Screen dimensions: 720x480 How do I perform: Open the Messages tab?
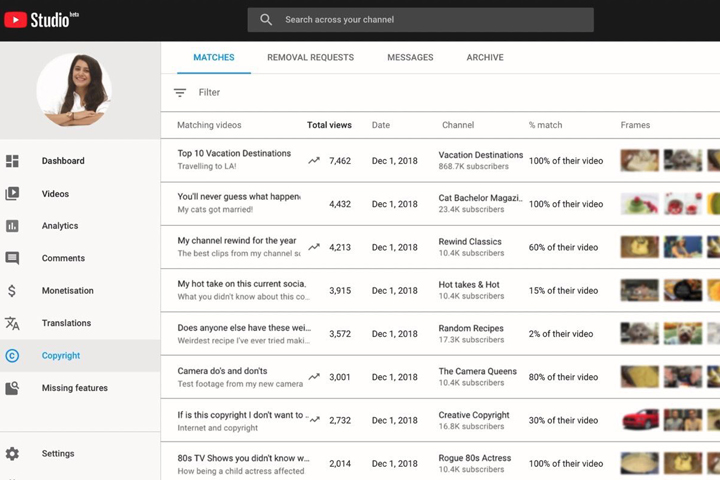pos(410,58)
